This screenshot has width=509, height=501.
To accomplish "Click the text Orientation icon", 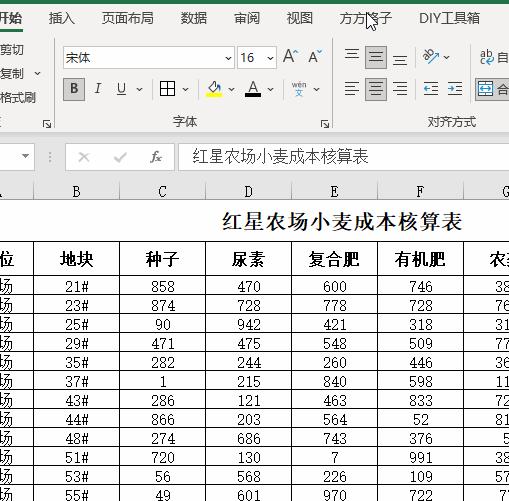I will click(431, 57).
